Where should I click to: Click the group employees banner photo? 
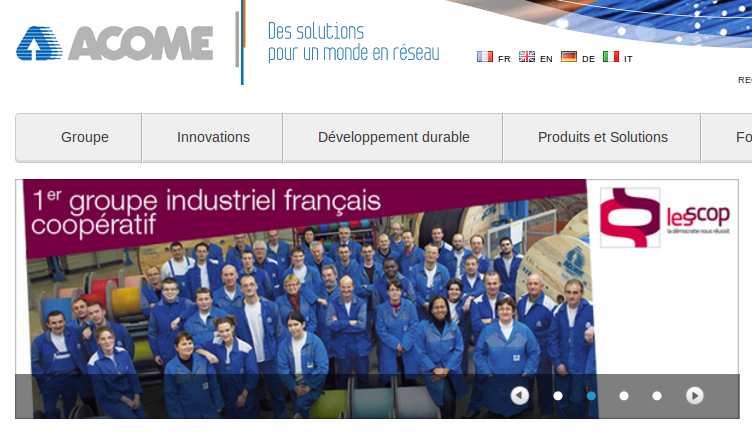(308, 299)
